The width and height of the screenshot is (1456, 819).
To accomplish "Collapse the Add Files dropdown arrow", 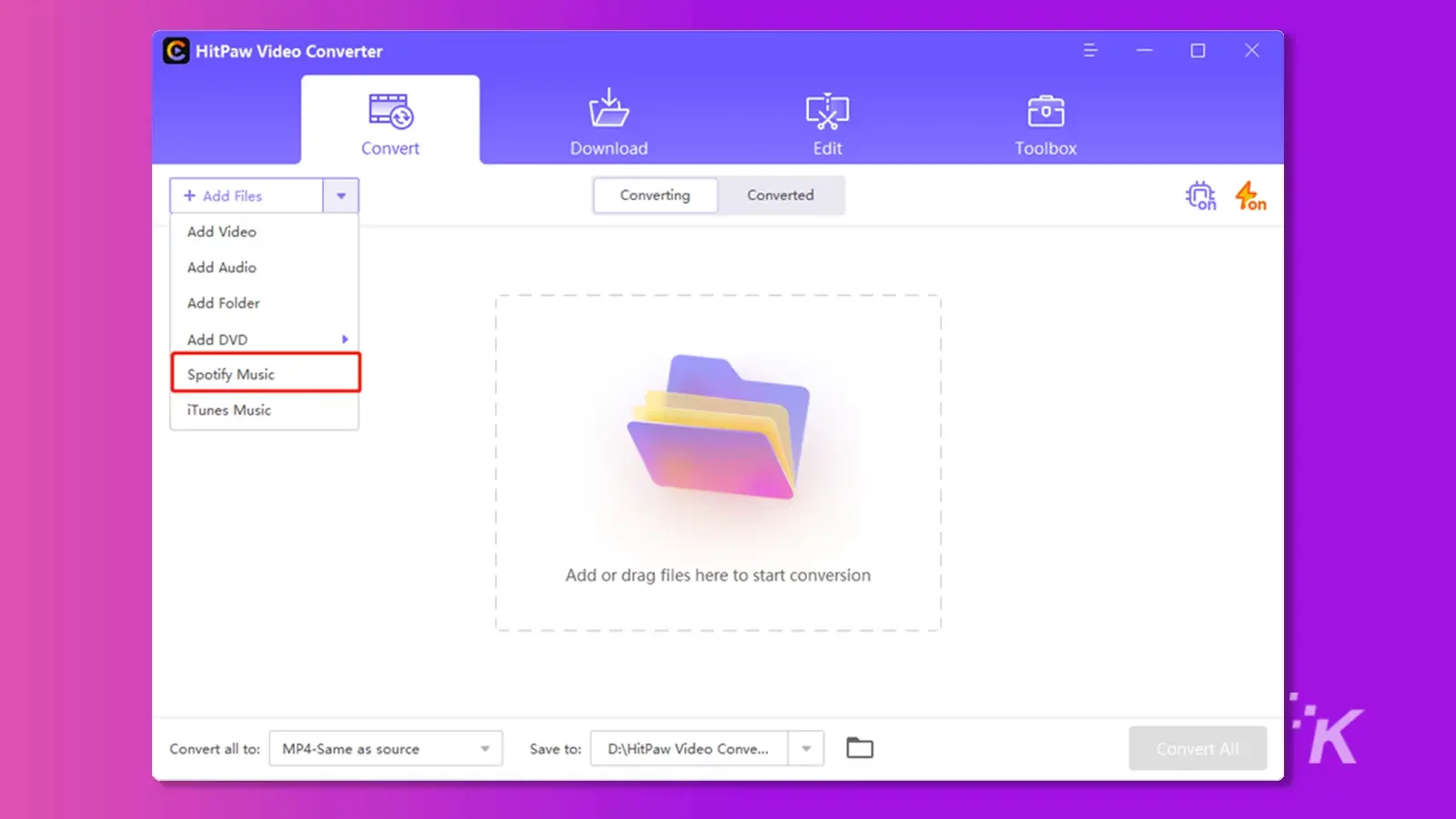I will click(x=341, y=196).
